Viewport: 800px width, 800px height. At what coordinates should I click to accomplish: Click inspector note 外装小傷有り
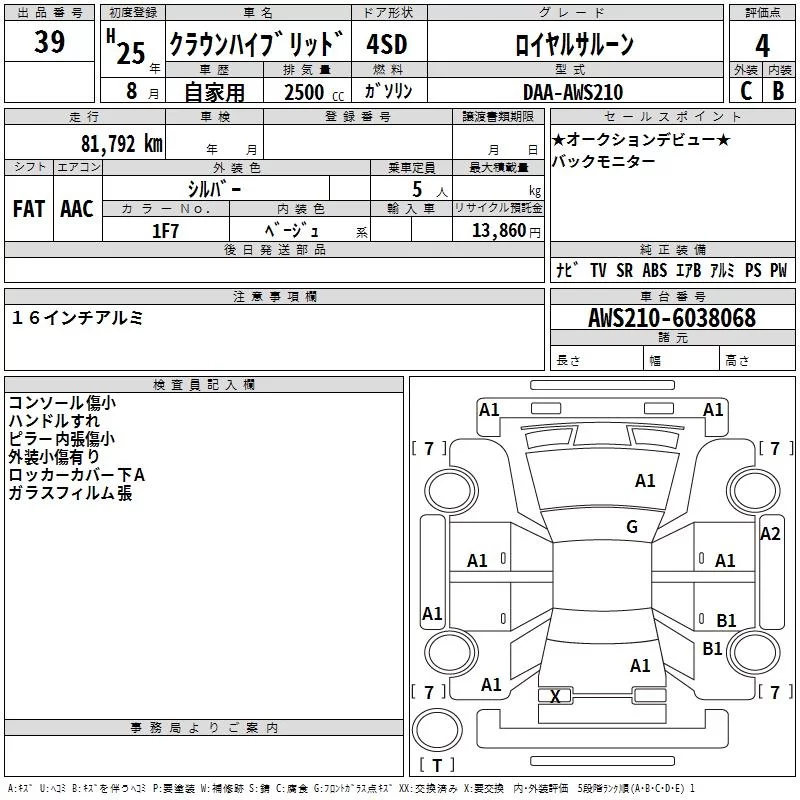54,457
